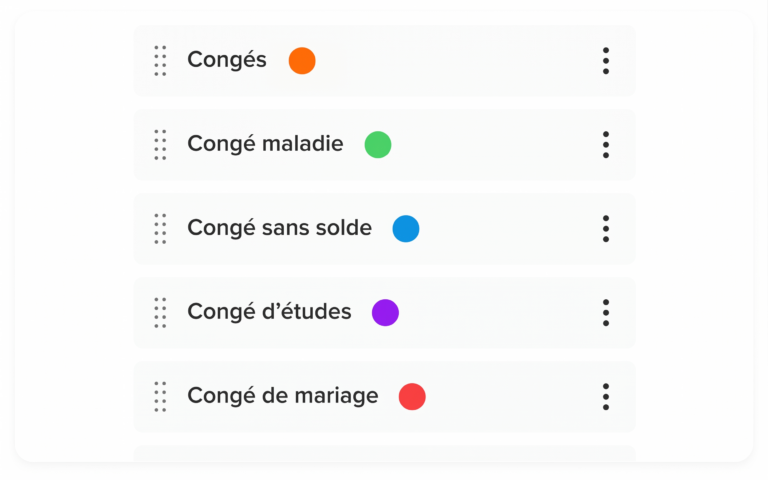
Task: Click the orange color dot for Congés
Action: [x=302, y=61]
